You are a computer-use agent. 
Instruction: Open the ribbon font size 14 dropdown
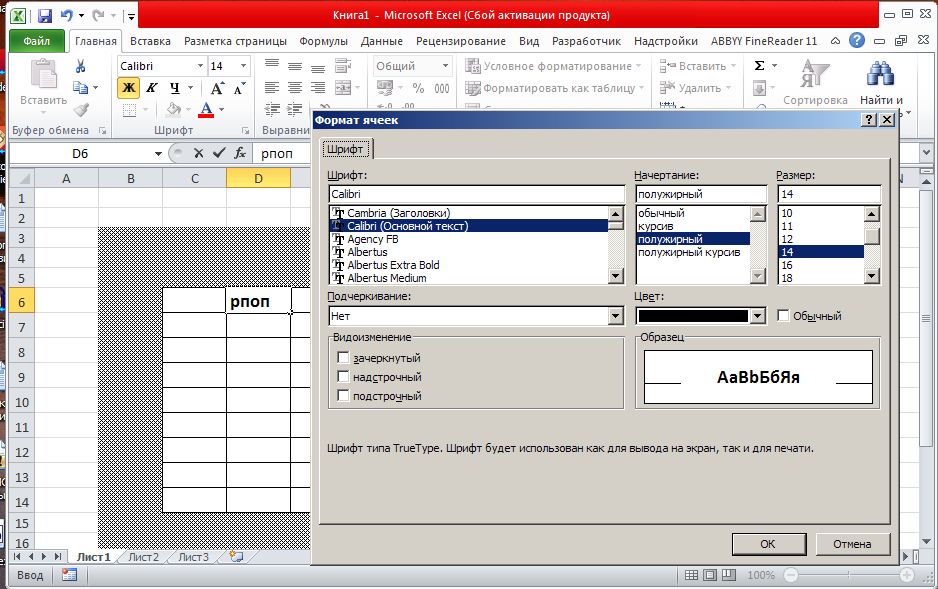tap(243, 66)
